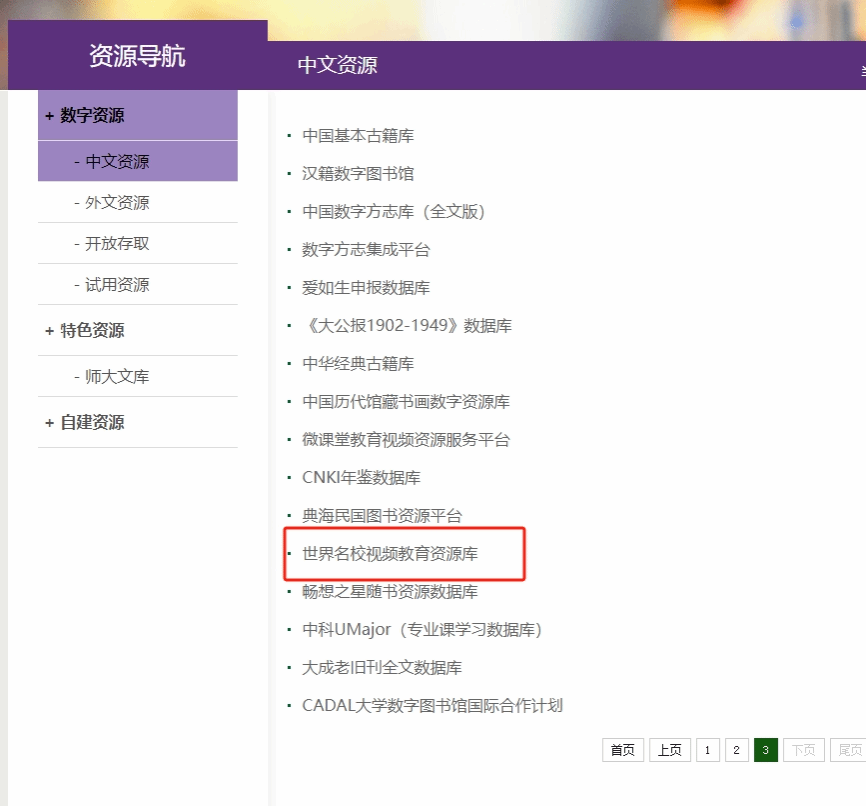Click the 资源导航 header title

[x=137, y=56]
